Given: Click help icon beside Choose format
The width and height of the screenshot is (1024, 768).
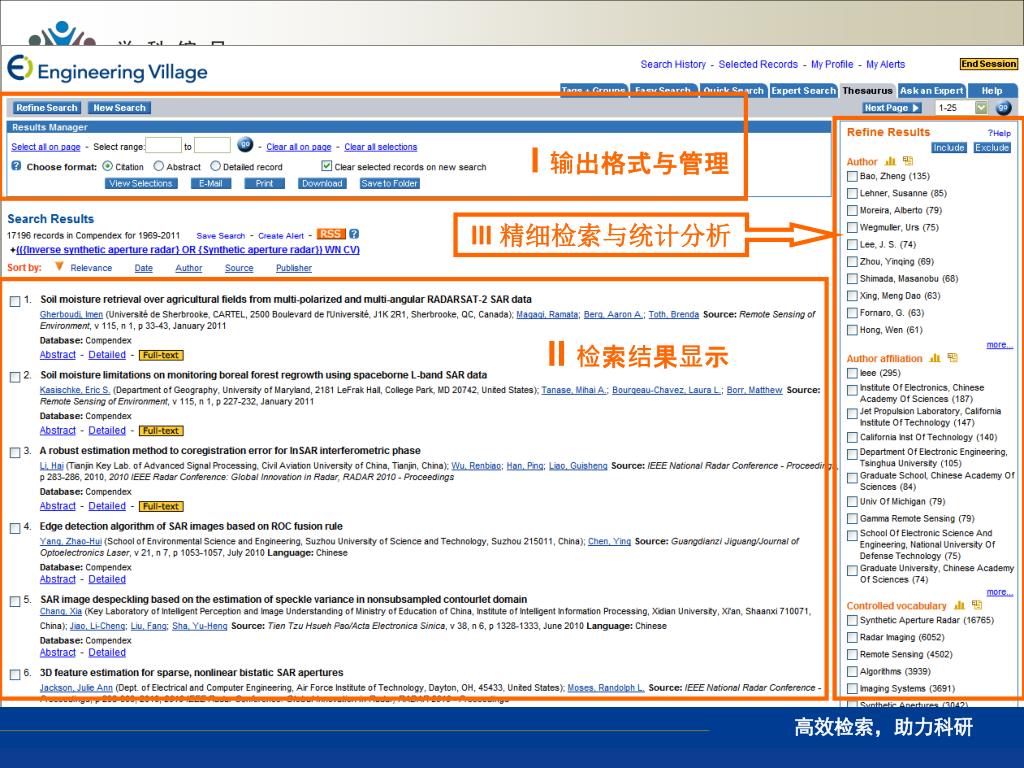Looking at the screenshot, I should point(16,166).
